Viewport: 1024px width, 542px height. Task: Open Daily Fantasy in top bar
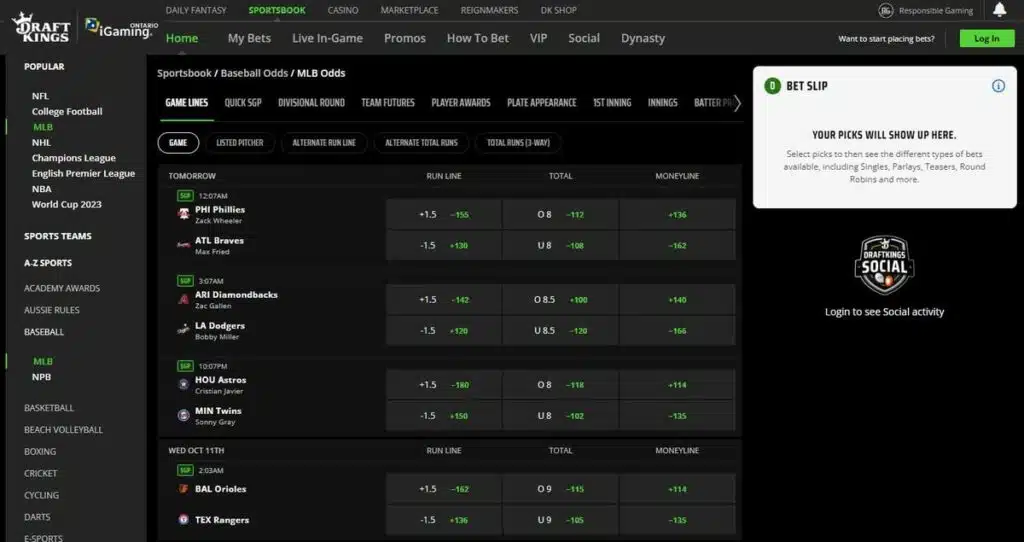(196, 10)
